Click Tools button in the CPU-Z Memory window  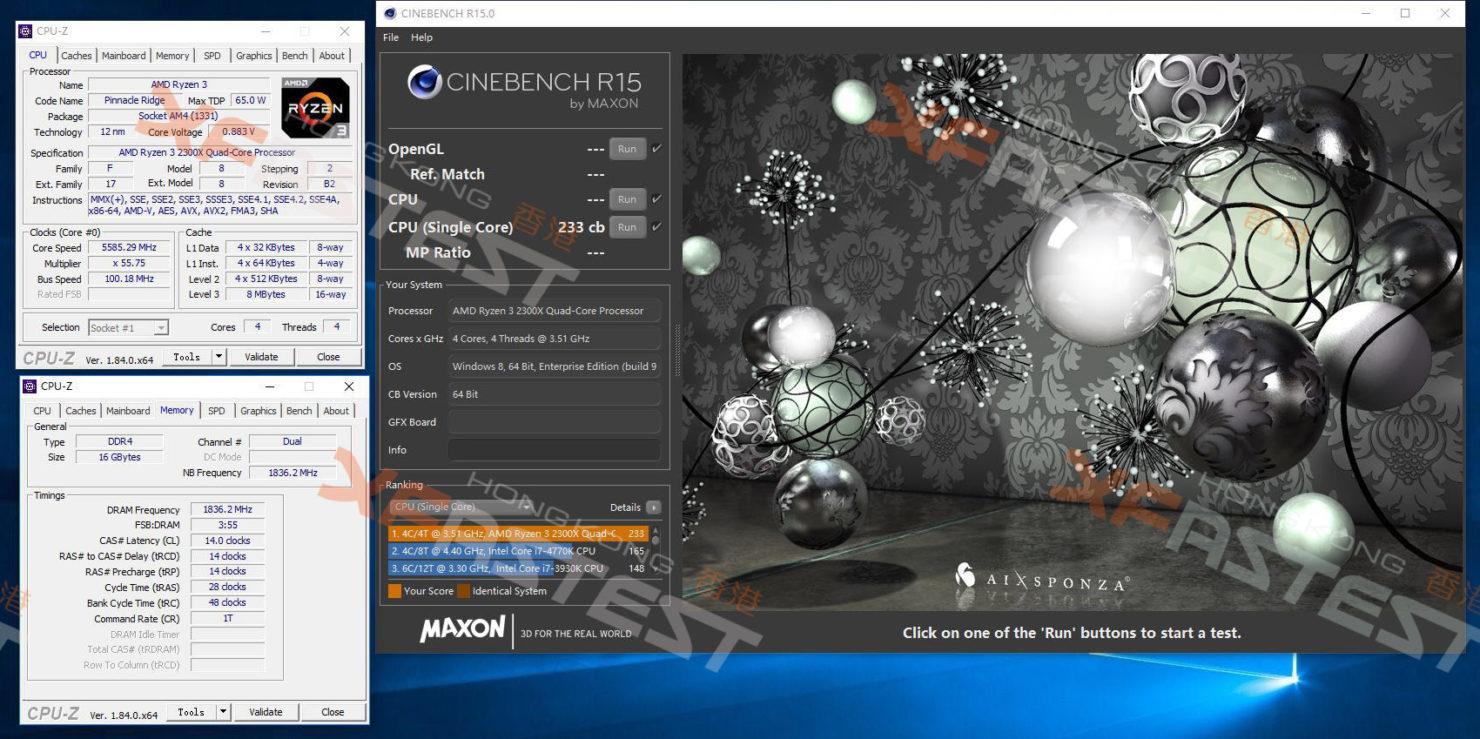(191, 712)
